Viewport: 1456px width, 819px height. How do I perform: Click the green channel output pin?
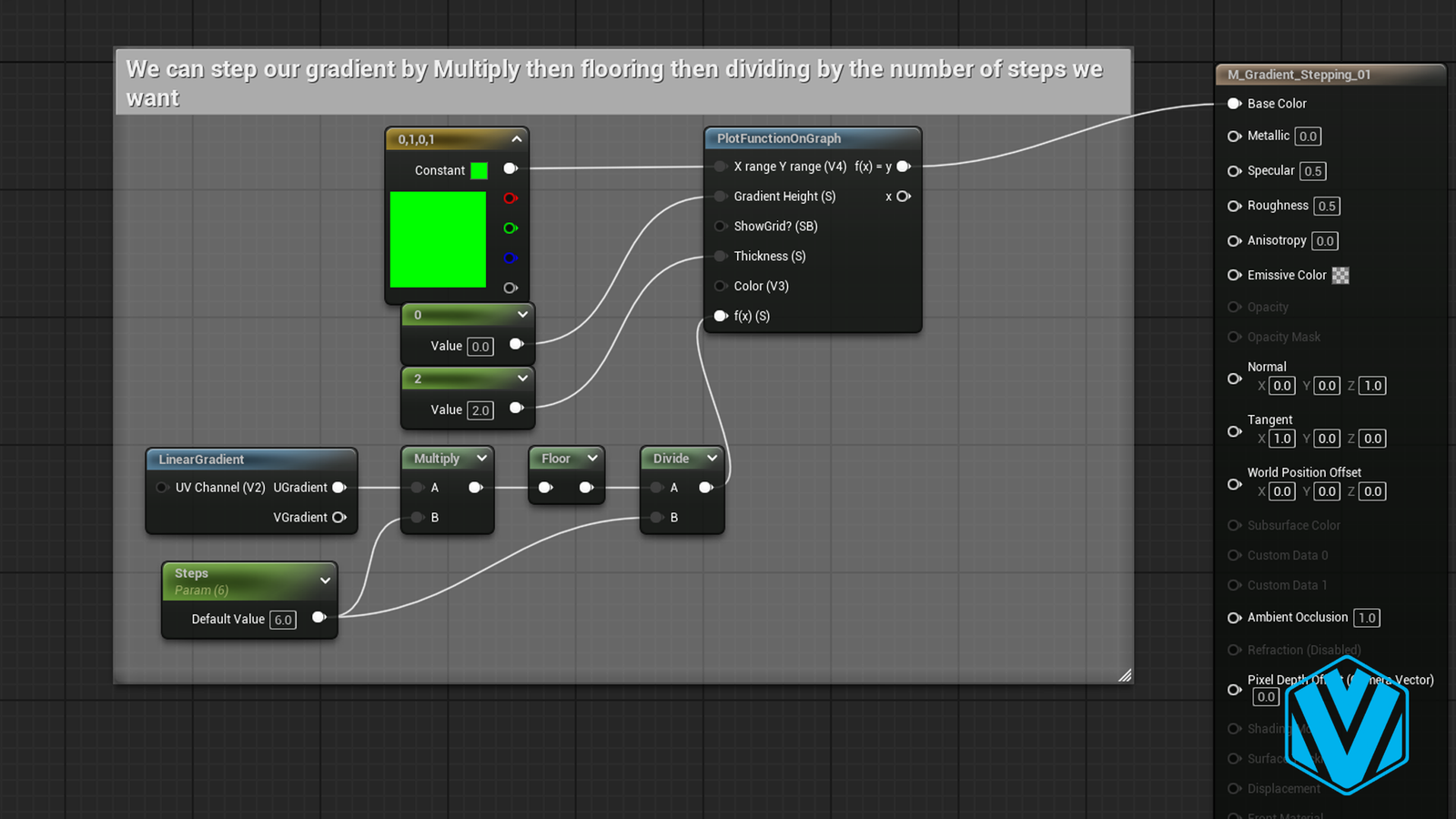tap(511, 228)
